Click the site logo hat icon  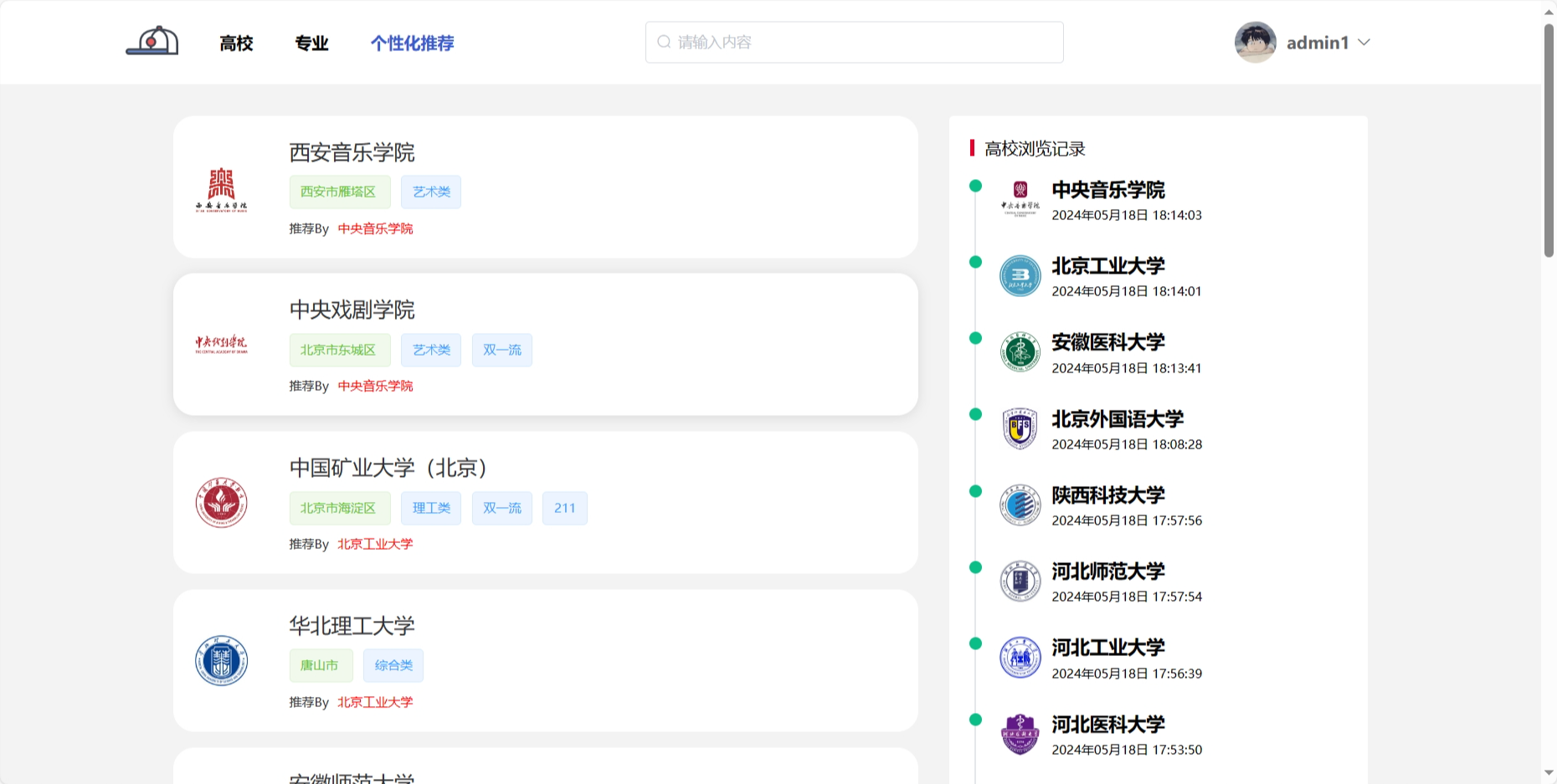click(x=152, y=41)
